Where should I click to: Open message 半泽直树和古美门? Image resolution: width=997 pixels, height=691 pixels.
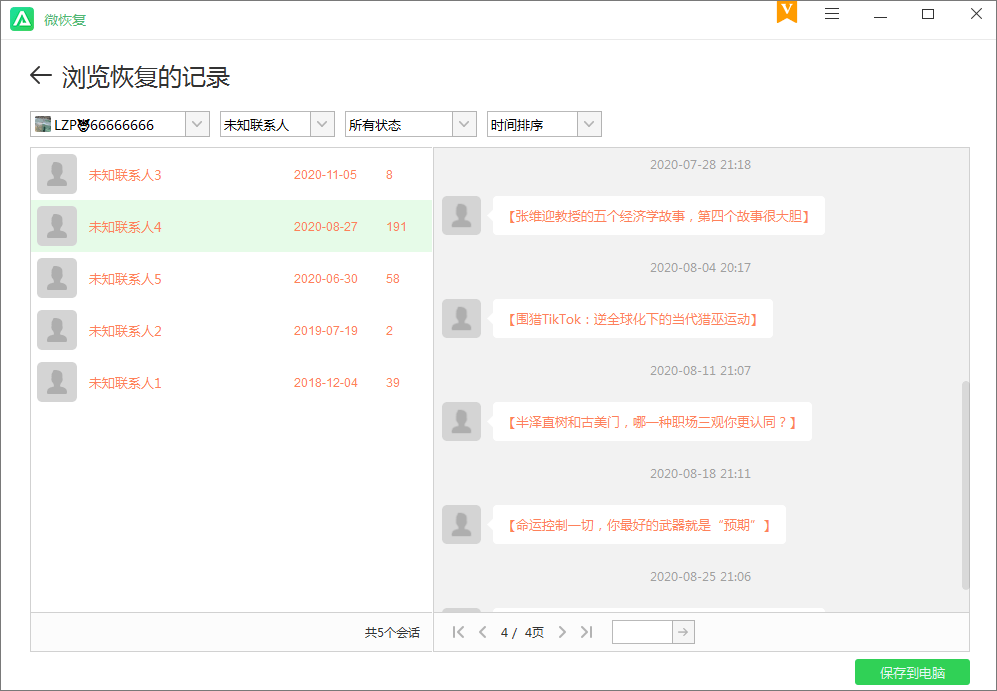pos(652,421)
